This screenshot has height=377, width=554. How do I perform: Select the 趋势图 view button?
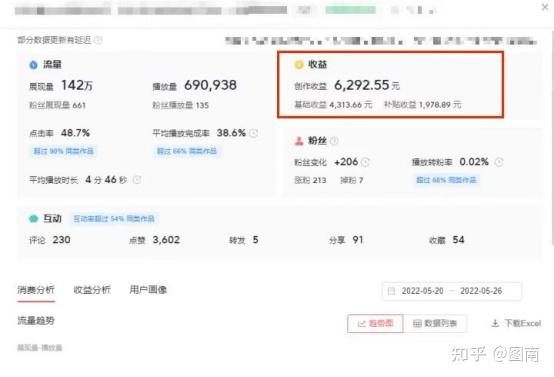pyautogui.click(x=375, y=323)
